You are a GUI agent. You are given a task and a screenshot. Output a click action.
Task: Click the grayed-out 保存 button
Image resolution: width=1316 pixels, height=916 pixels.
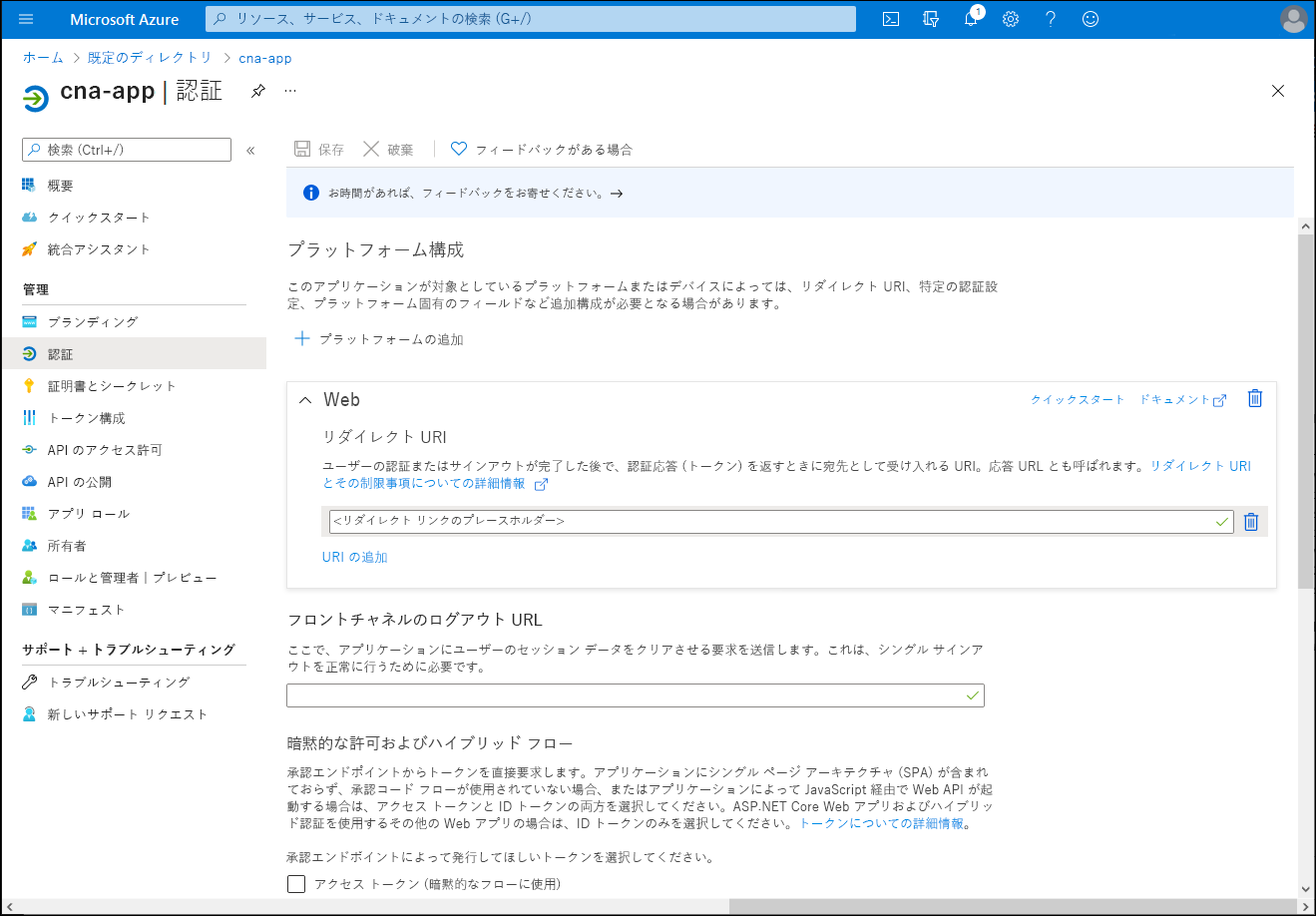click(x=319, y=150)
